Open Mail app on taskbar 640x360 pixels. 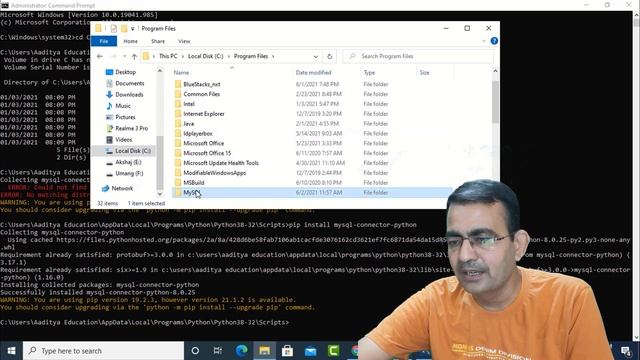click(x=310, y=351)
